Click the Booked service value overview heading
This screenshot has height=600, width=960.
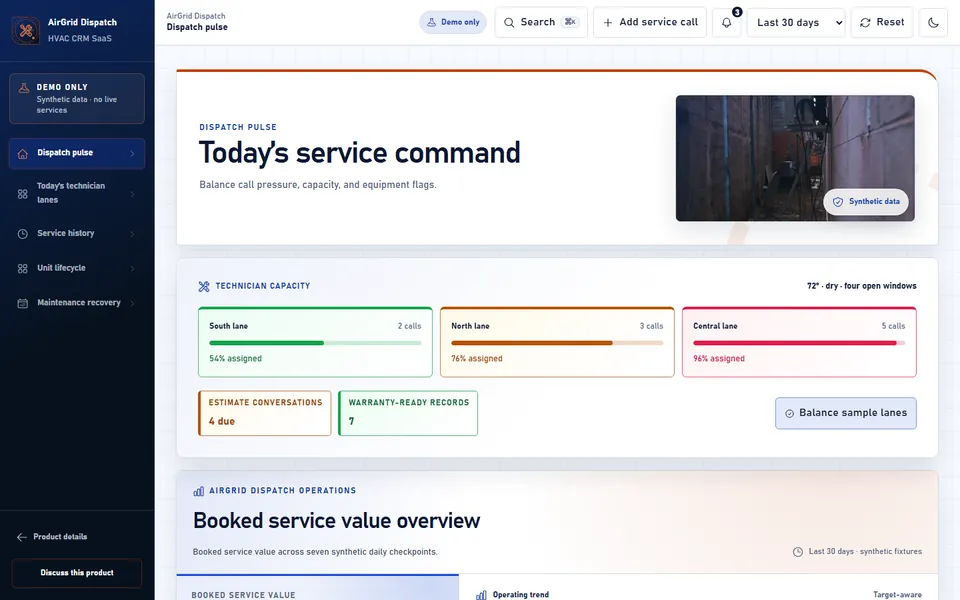pos(336,521)
